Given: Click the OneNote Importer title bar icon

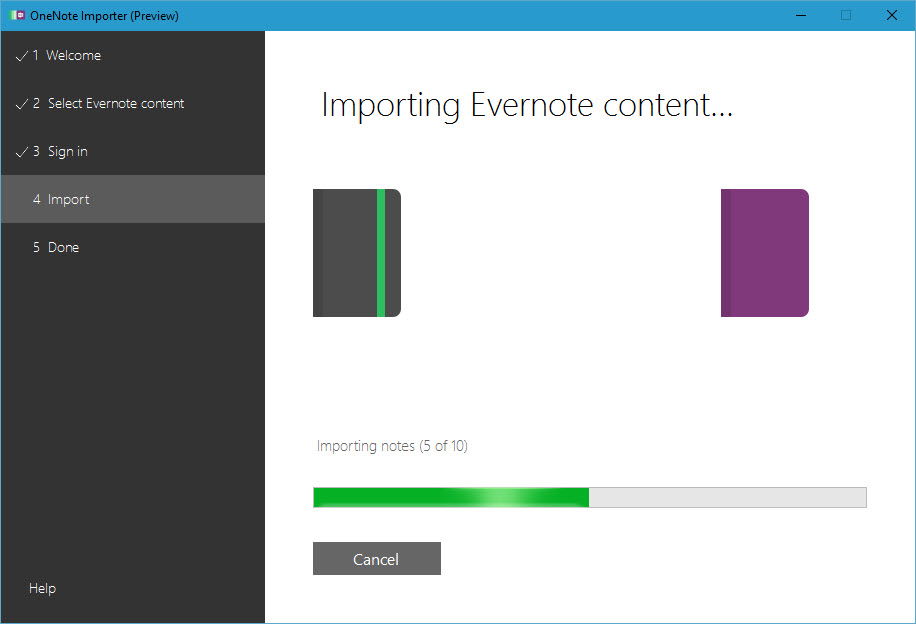Looking at the screenshot, I should point(16,15).
